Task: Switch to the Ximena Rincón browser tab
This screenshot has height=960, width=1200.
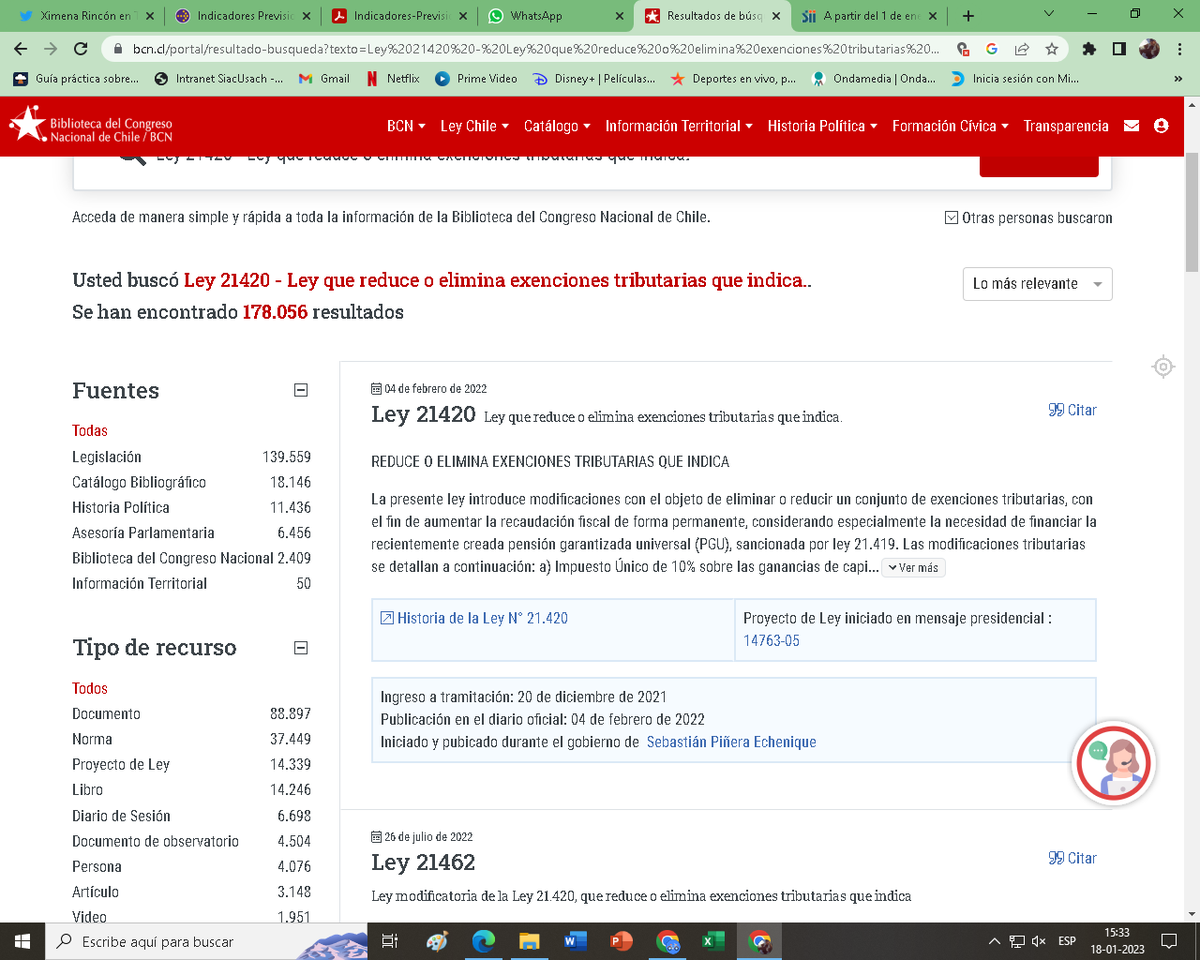Action: coord(84,16)
